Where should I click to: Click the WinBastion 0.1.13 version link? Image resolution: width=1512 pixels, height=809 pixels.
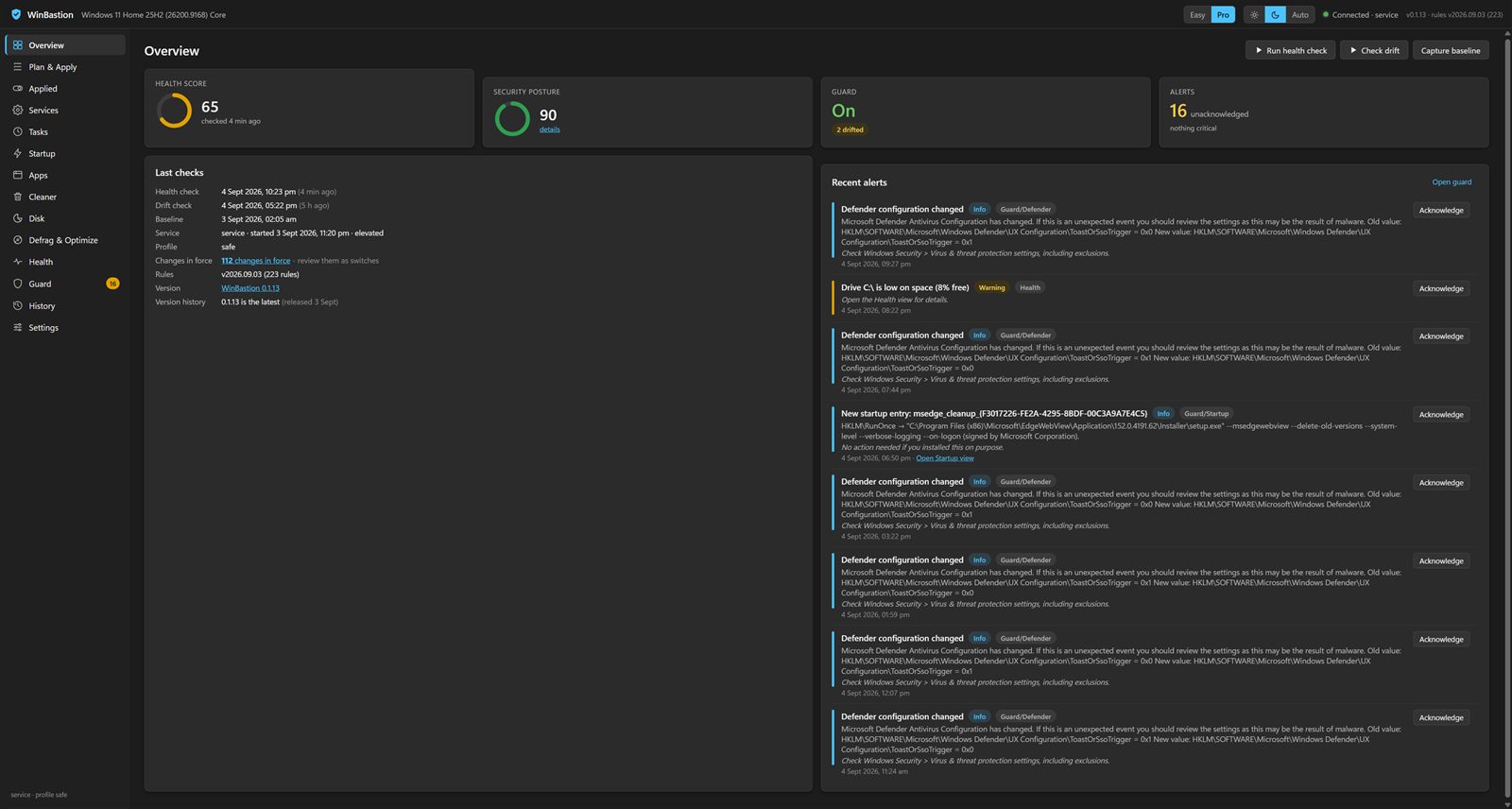(x=250, y=288)
